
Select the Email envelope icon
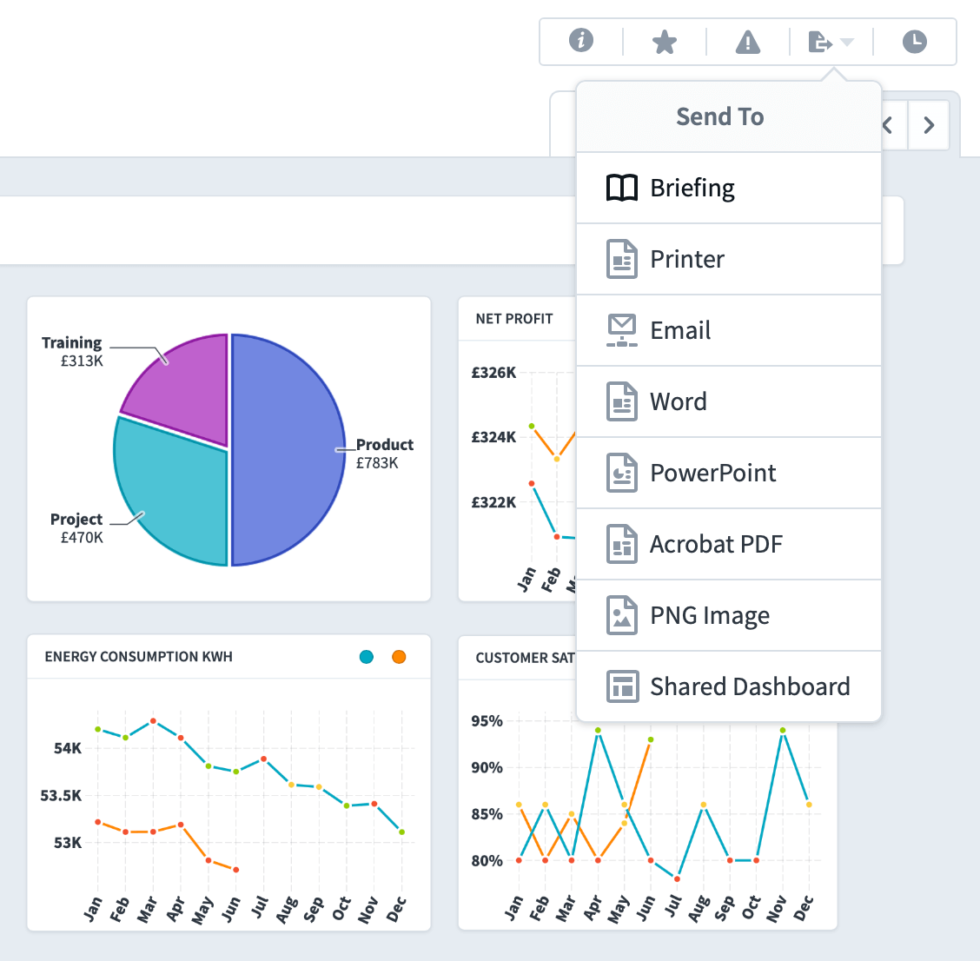[x=621, y=330]
